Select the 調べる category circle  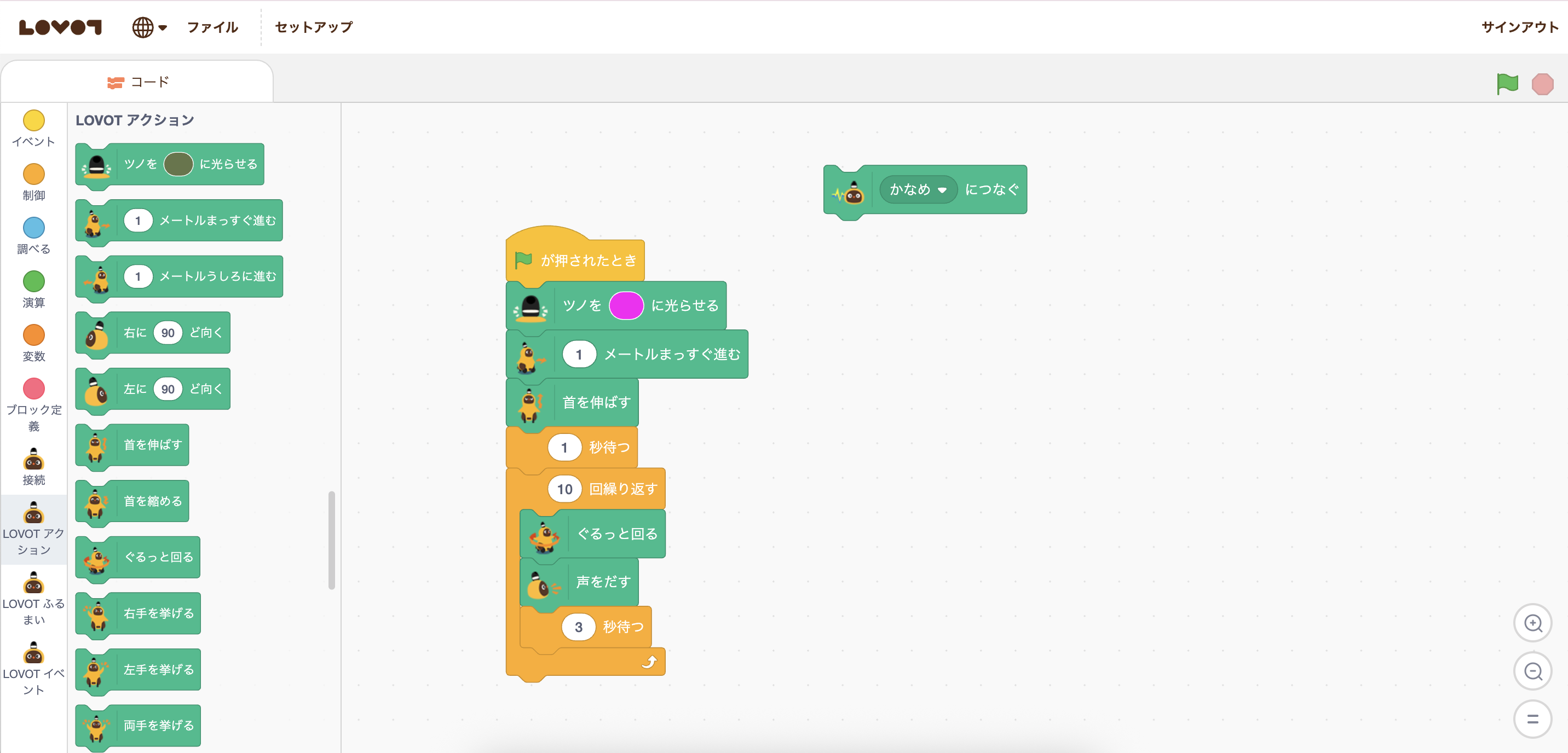click(x=33, y=228)
